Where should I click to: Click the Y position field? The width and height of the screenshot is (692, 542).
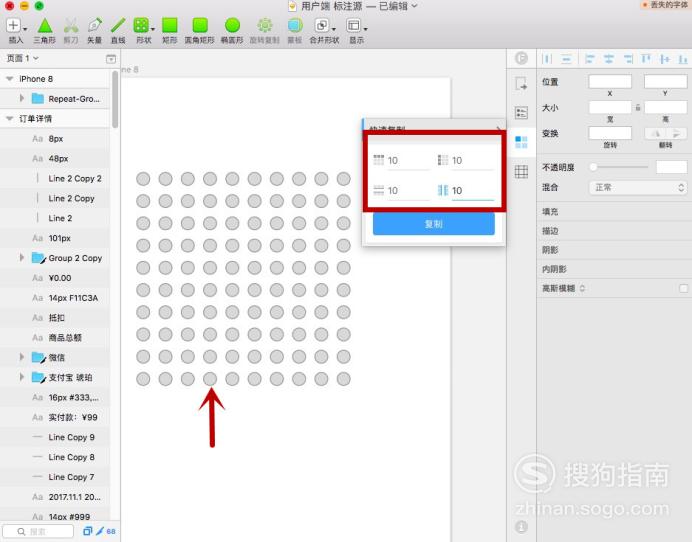point(666,82)
